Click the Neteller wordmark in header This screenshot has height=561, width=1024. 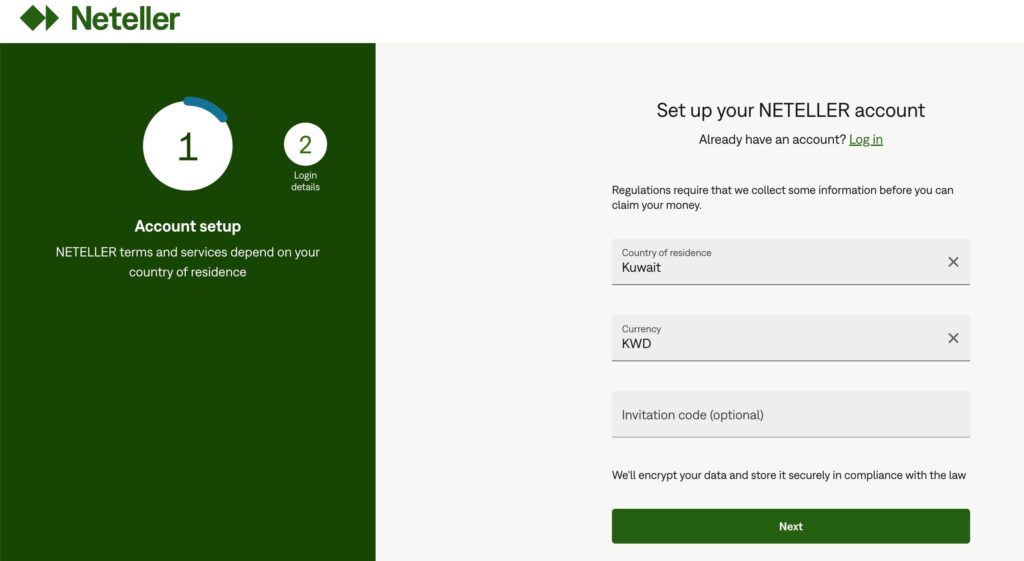pos(125,18)
